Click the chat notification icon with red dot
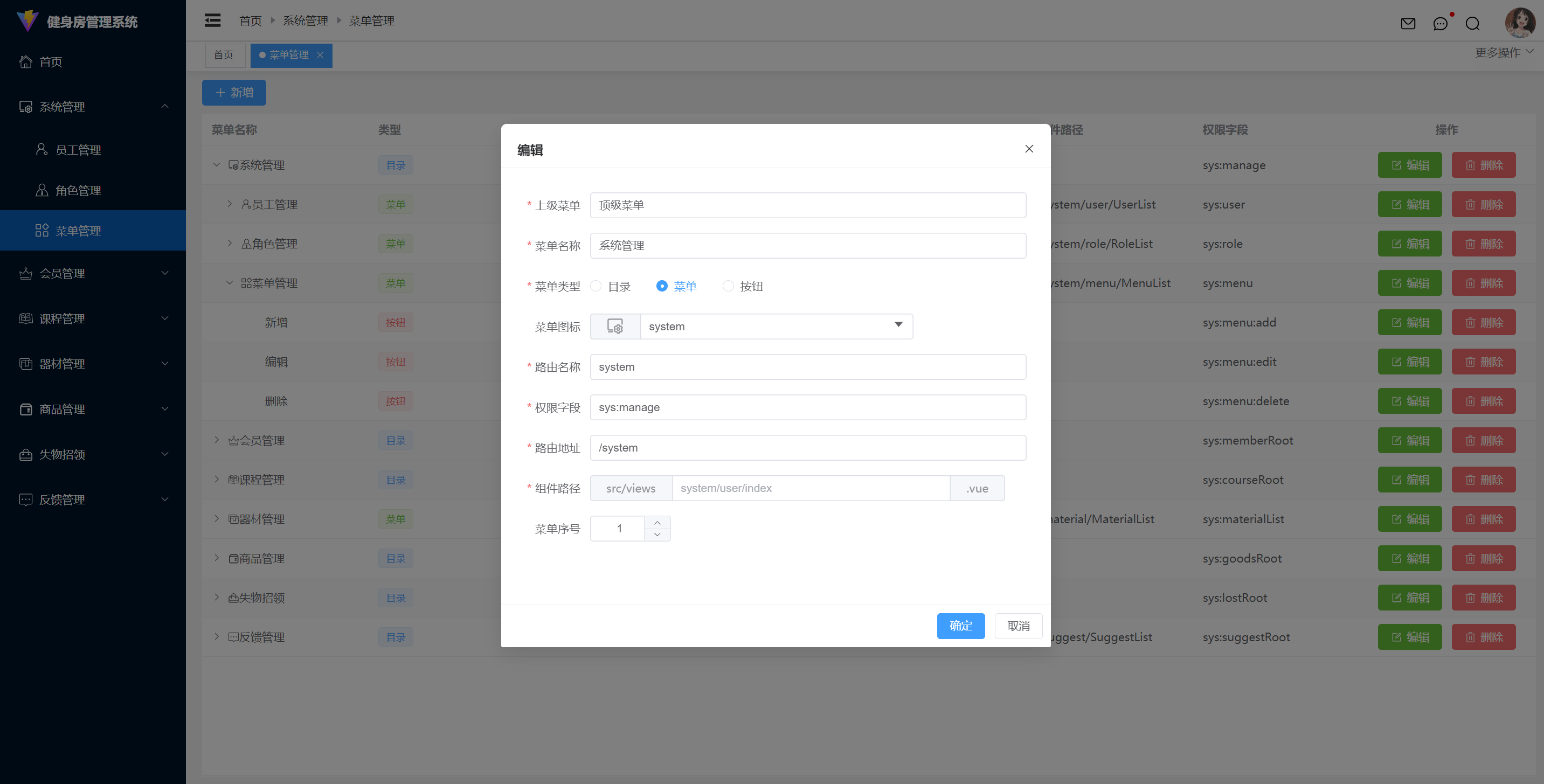Image resolution: width=1544 pixels, height=784 pixels. coord(1441,23)
